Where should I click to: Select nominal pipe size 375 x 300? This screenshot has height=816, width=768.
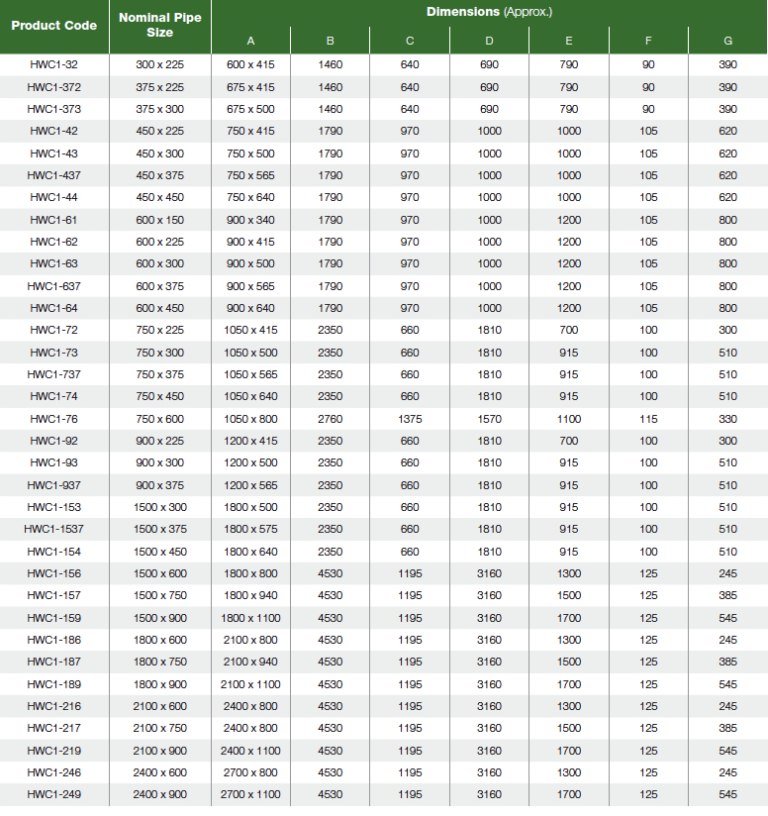click(160, 109)
